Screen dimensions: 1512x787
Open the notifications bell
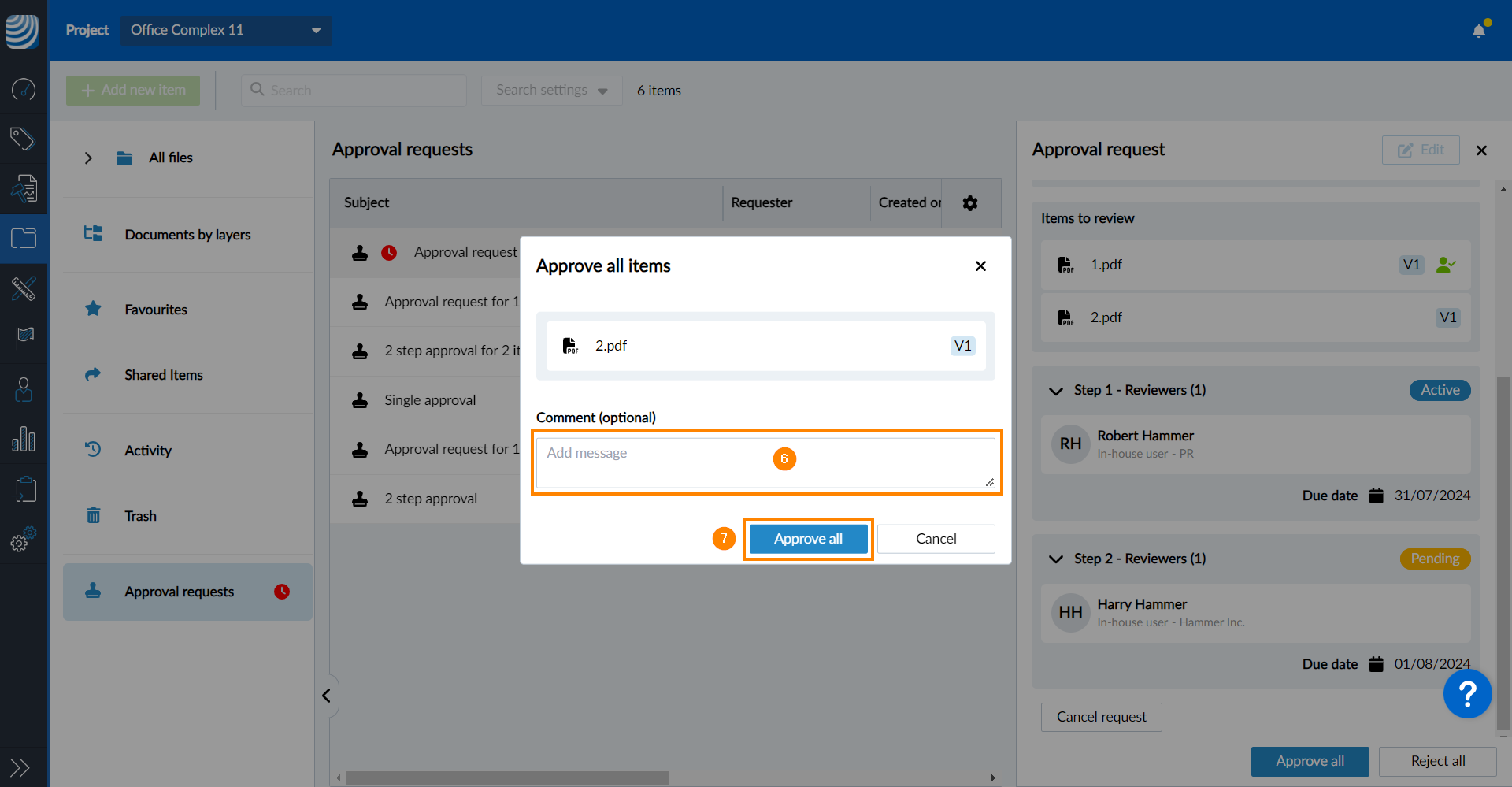[1479, 31]
